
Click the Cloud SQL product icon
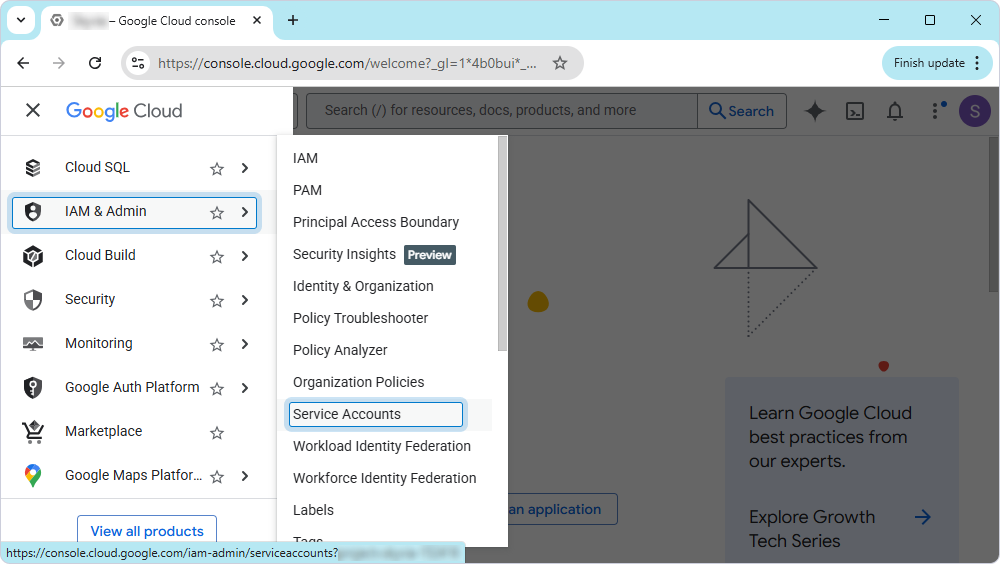tap(33, 168)
